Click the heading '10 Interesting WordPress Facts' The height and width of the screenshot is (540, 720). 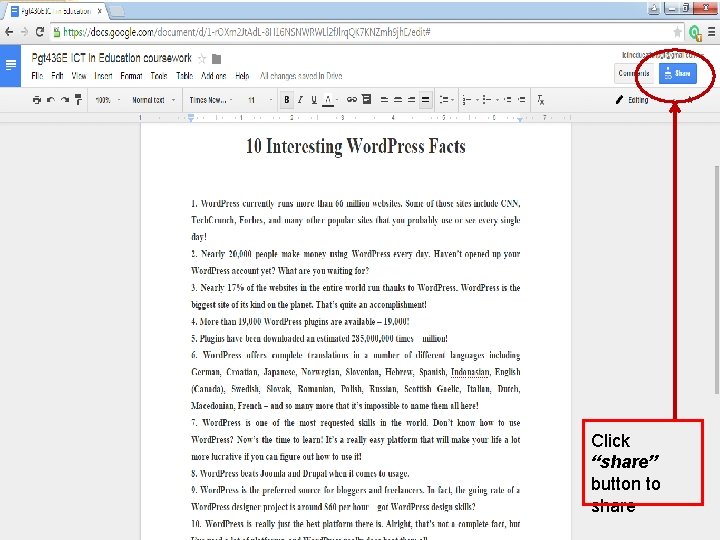point(355,146)
